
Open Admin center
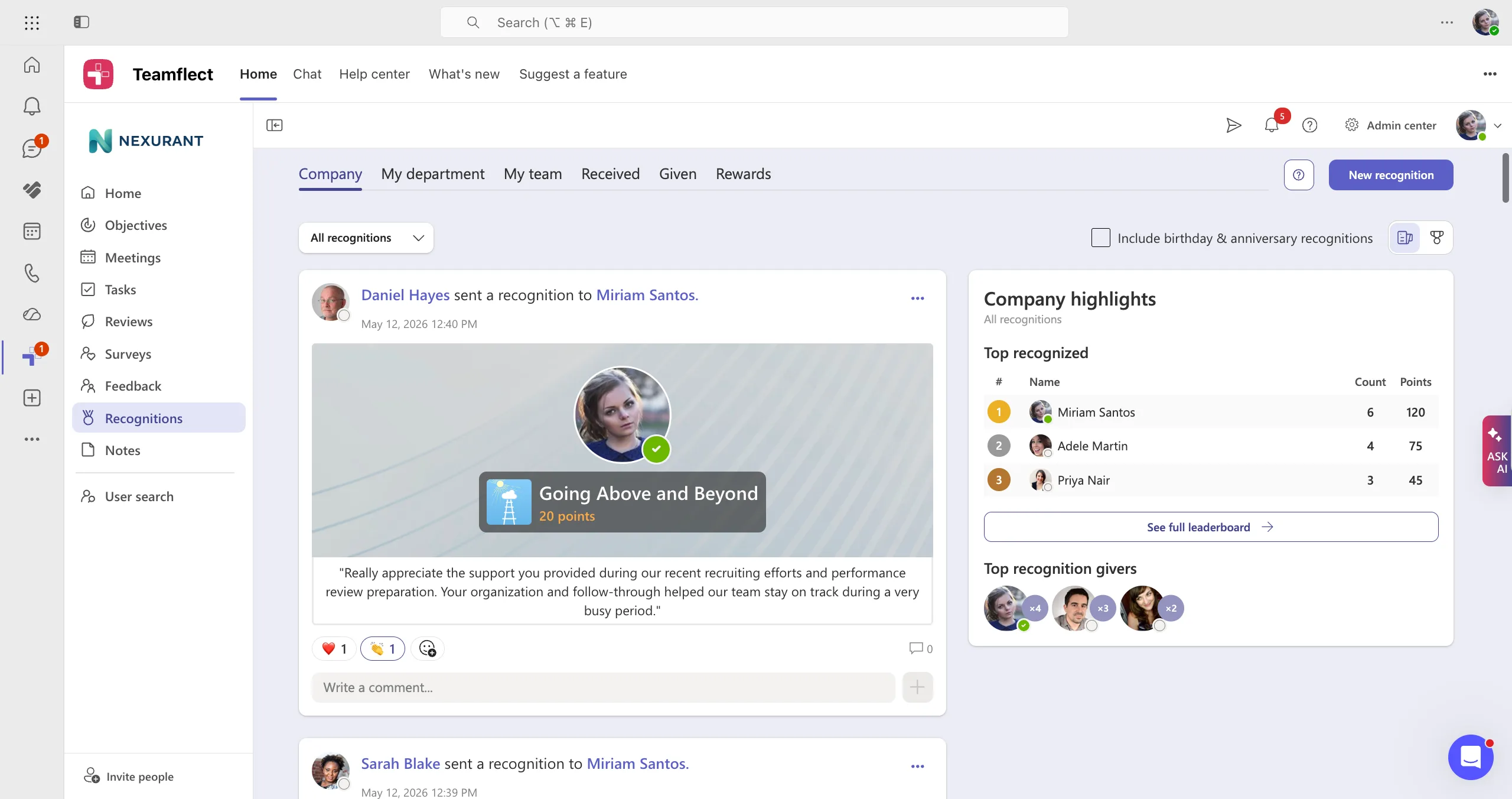1391,125
